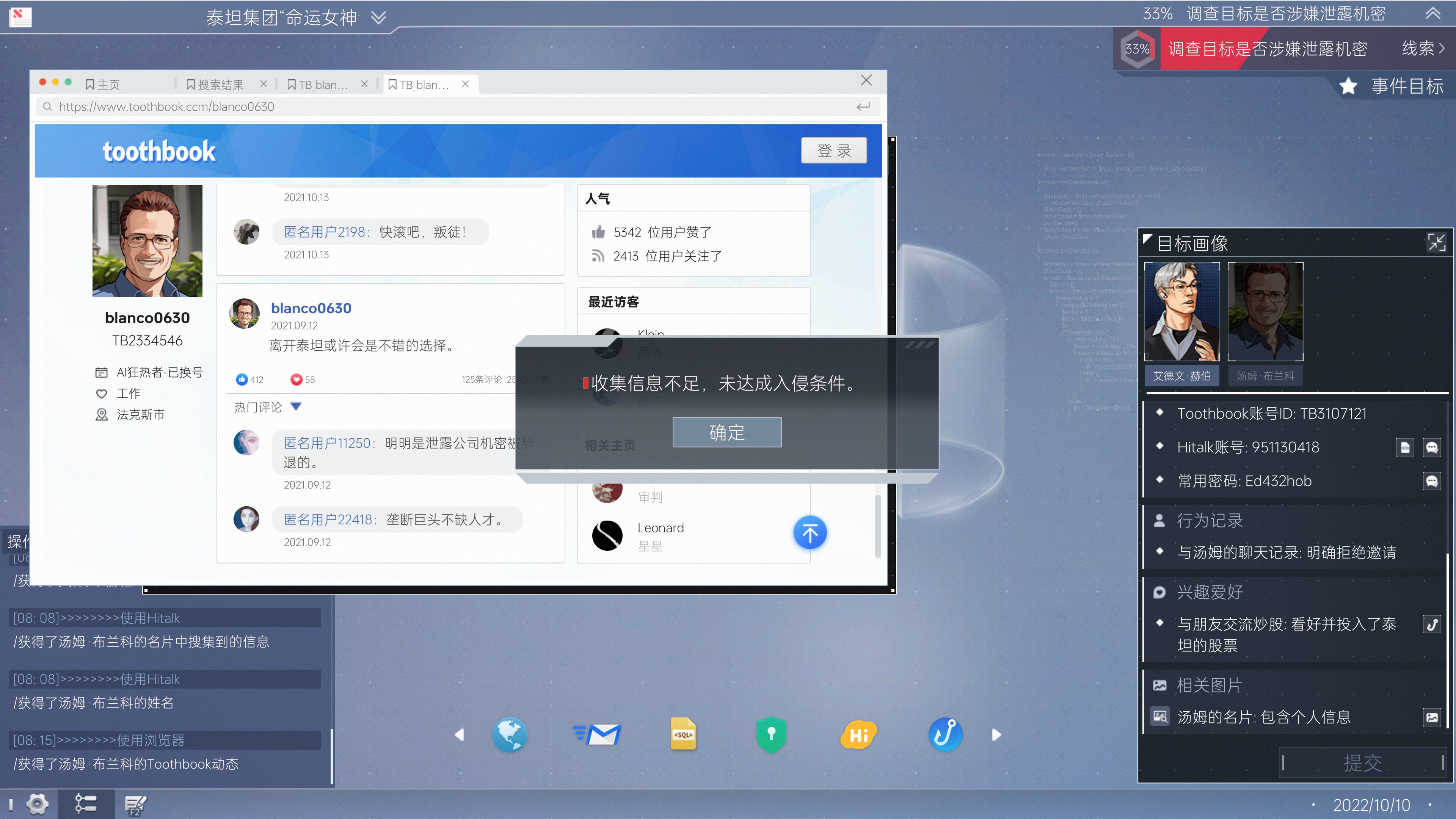Open the SQL database file tool
1456x819 pixels.
click(683, 735)
